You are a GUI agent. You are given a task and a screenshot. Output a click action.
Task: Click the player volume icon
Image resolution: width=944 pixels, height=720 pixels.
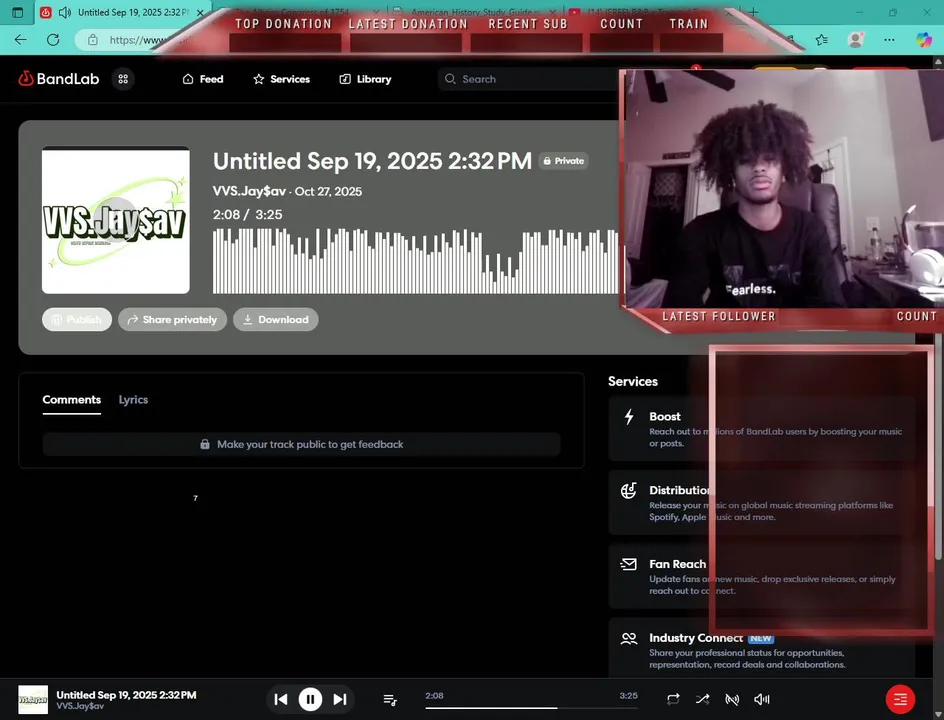point(762,700)
